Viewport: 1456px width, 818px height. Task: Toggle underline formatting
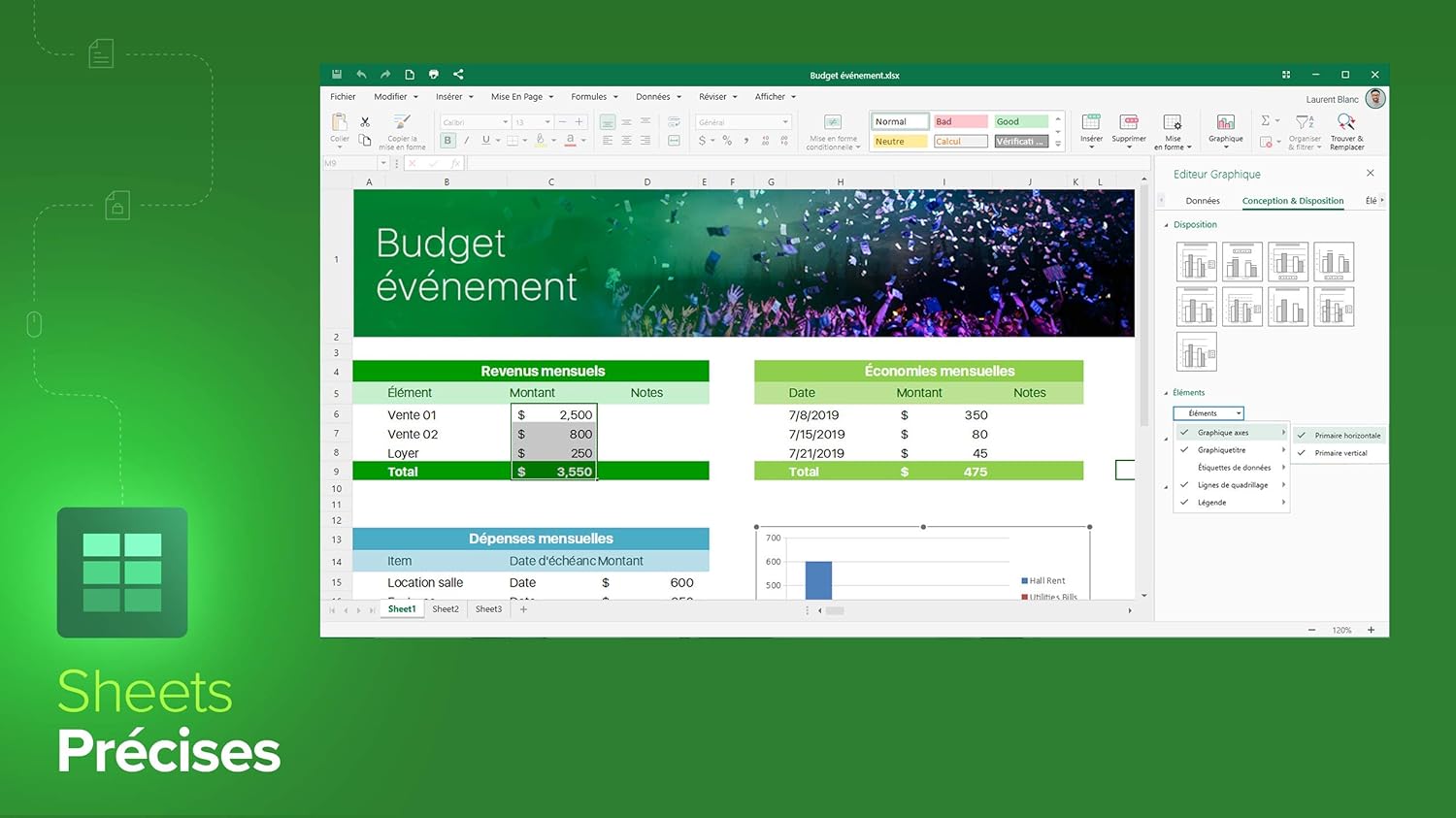[x=486, y=141]
